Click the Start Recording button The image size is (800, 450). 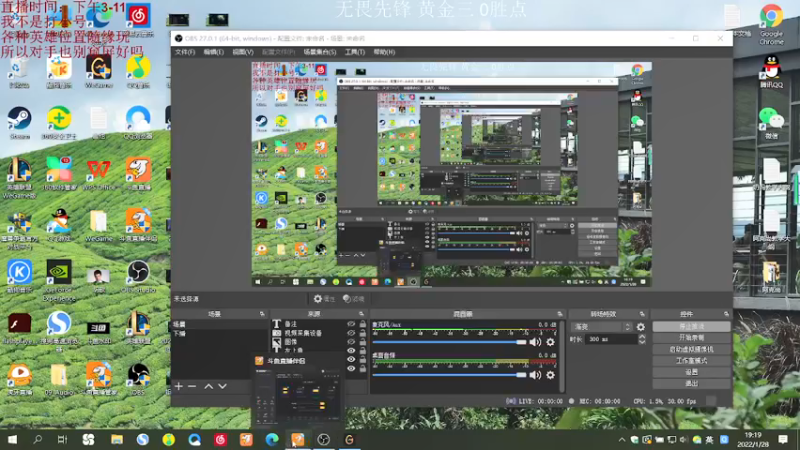pos(691,338)
